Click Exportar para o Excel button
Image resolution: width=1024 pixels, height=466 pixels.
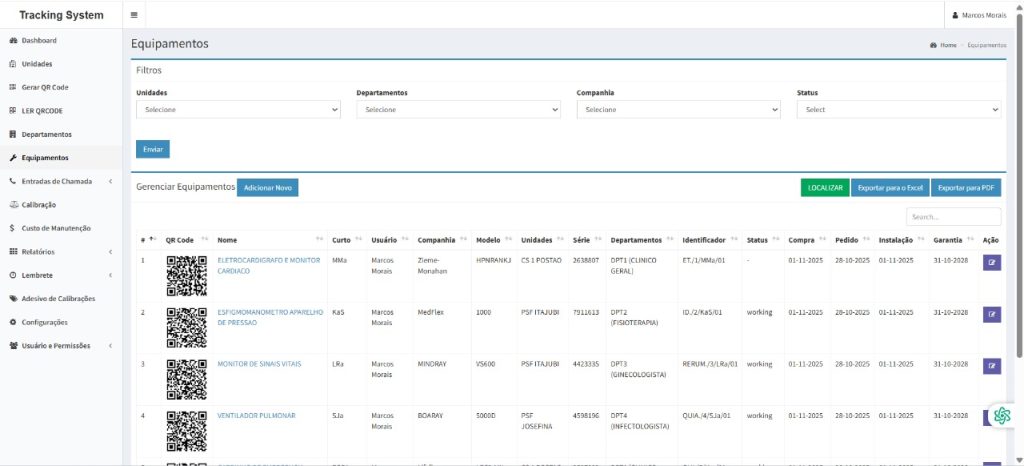[x=889, y=187]
